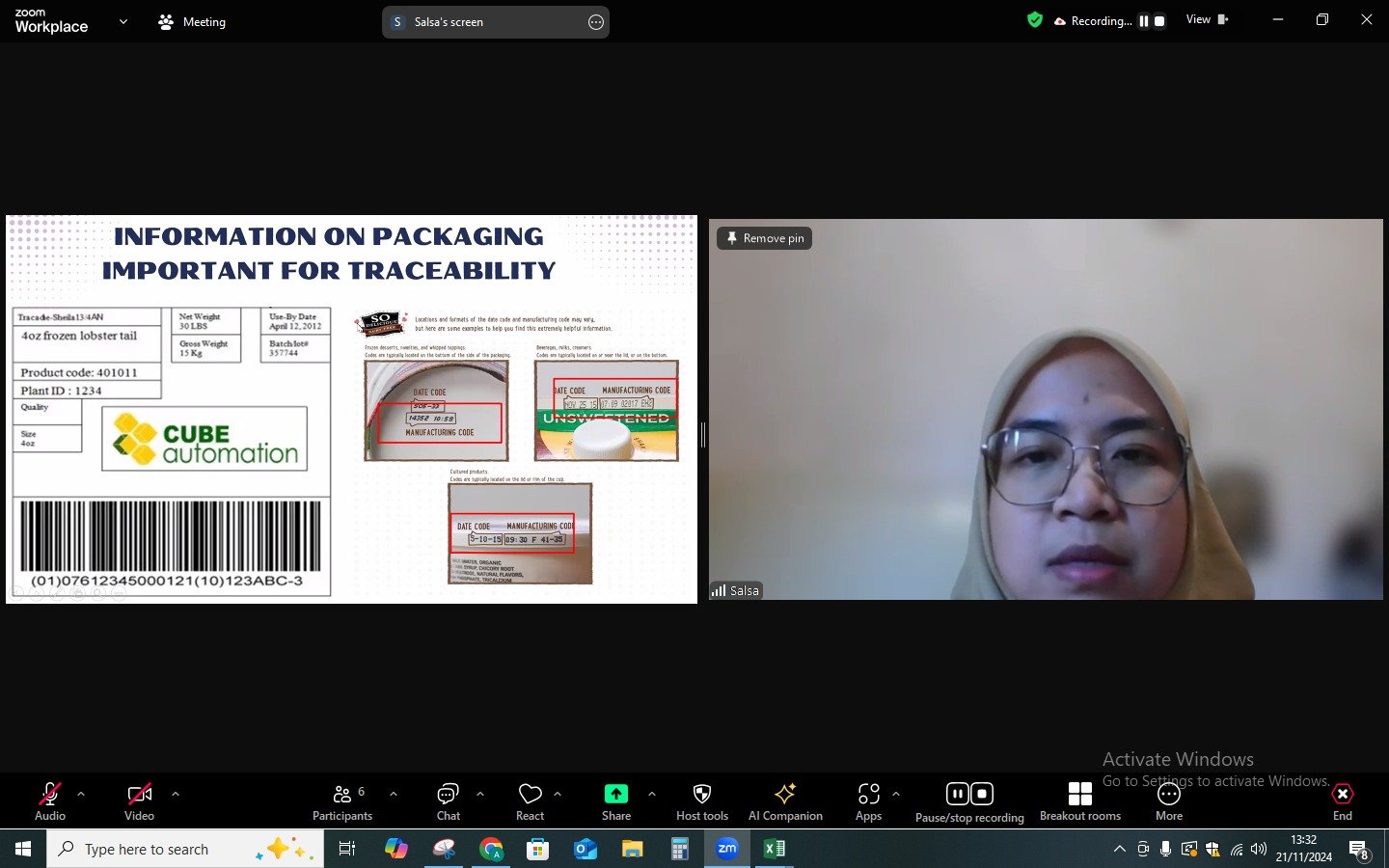Click Remove pin on Salsa's video
Image resolution: width=1389 pixels, height=868 pixels.
[x=764, y=238]
